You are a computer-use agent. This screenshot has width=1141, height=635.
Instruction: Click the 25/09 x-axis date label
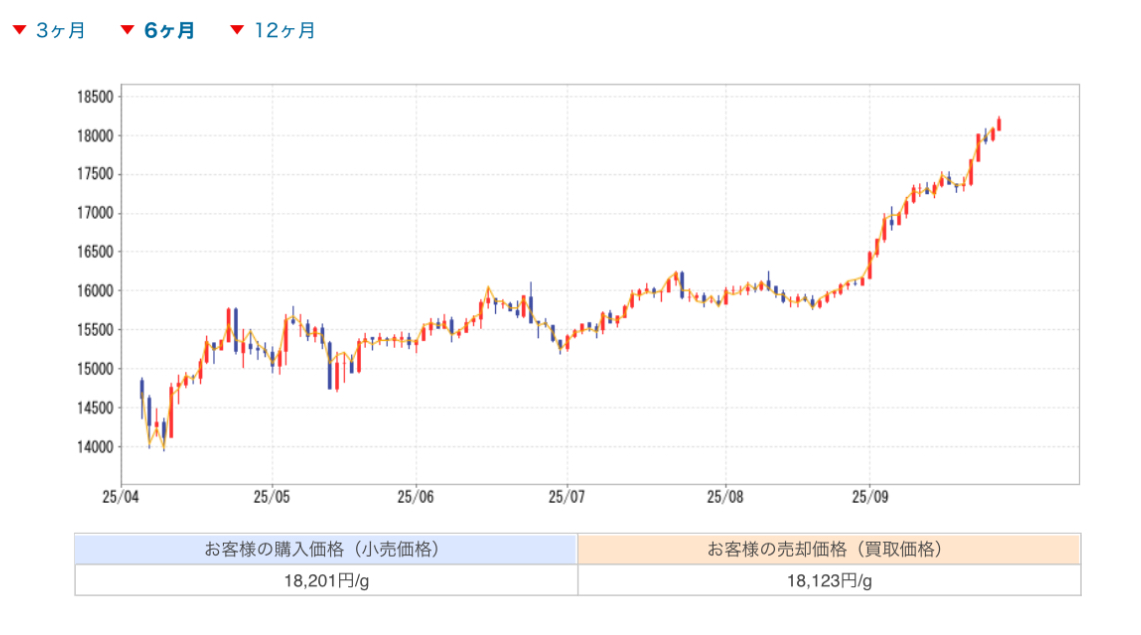click(x=869, y=496)
